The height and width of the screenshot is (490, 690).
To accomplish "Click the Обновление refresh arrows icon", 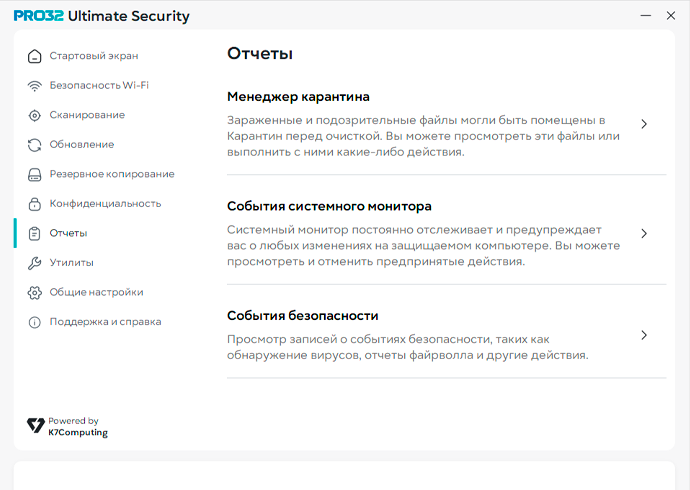I will 35,145.
